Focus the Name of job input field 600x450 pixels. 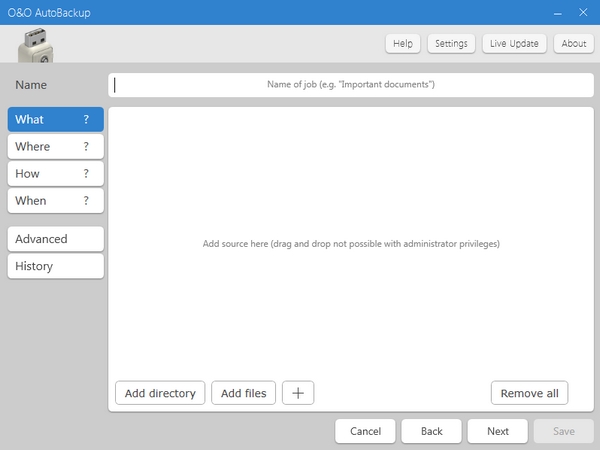pyautogui.click(x=351, y=85)
